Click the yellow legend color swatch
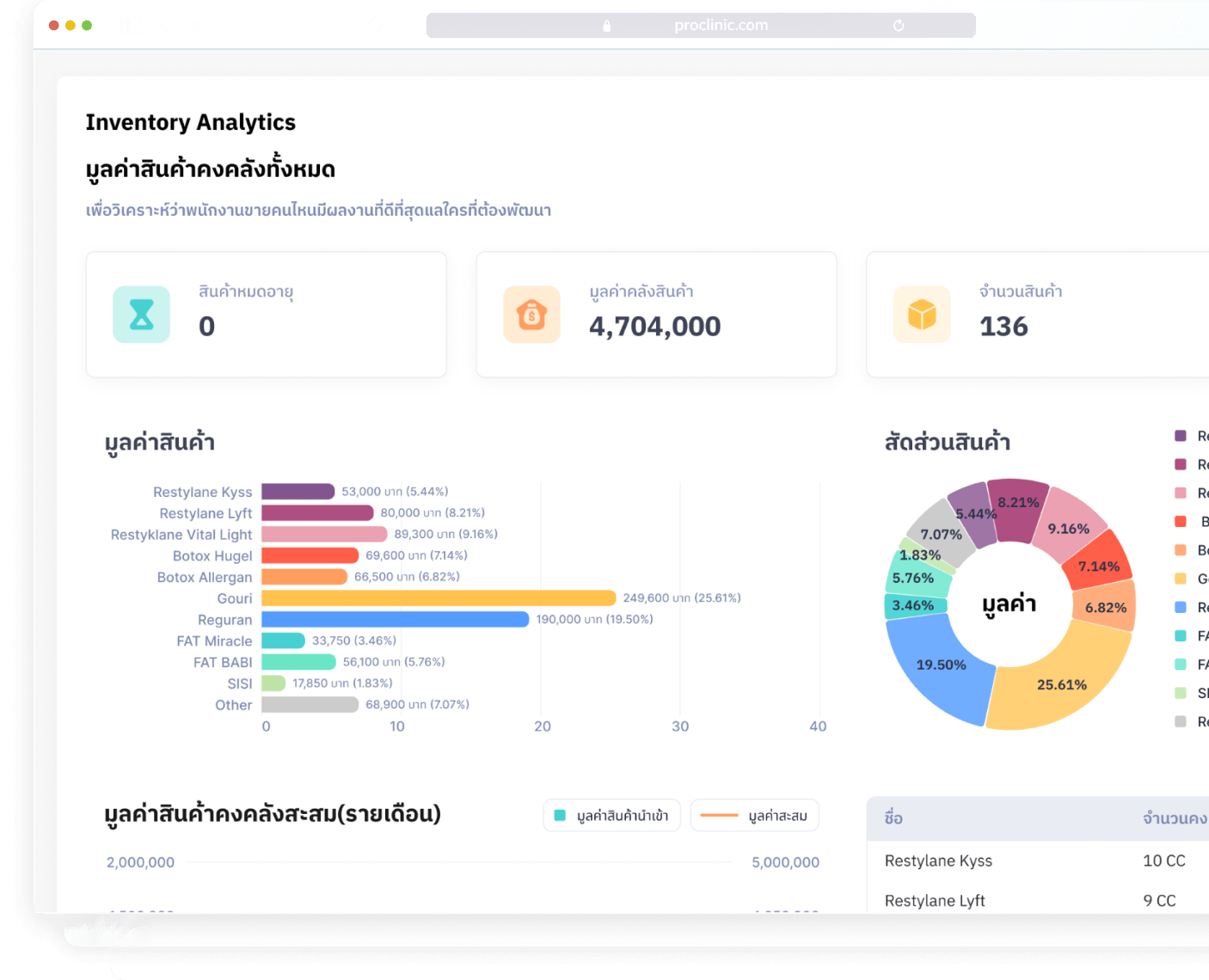 pyautogui.click(x=1181, y=579)
